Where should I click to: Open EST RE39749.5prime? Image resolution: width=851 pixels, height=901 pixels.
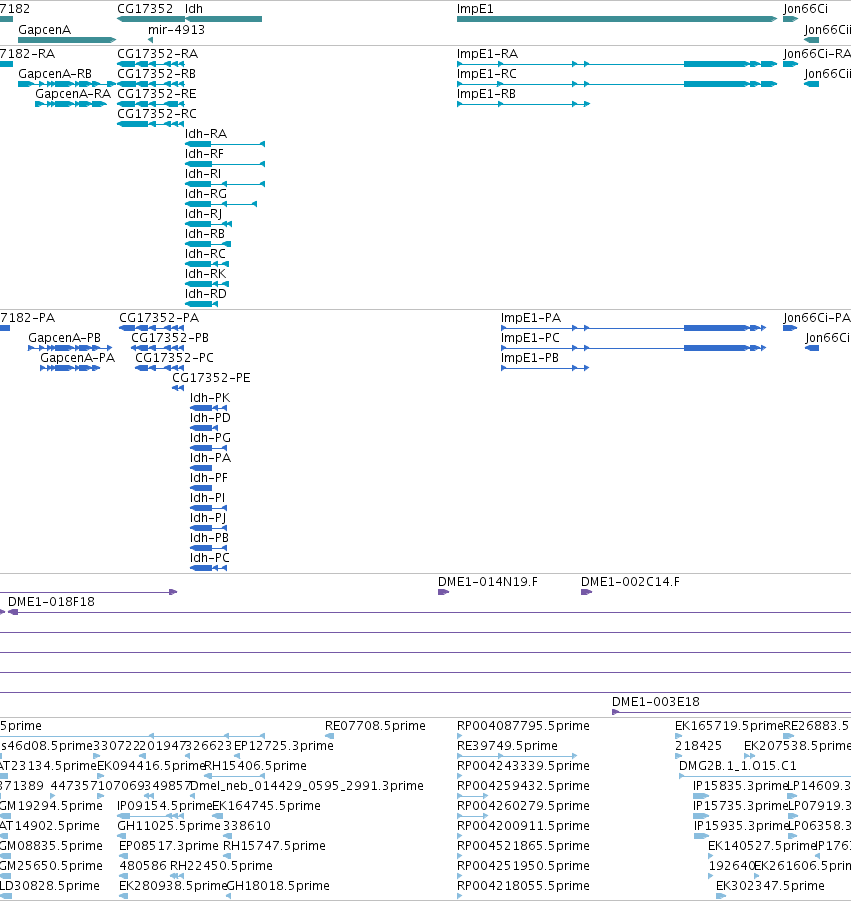click(x=507, y=746)
